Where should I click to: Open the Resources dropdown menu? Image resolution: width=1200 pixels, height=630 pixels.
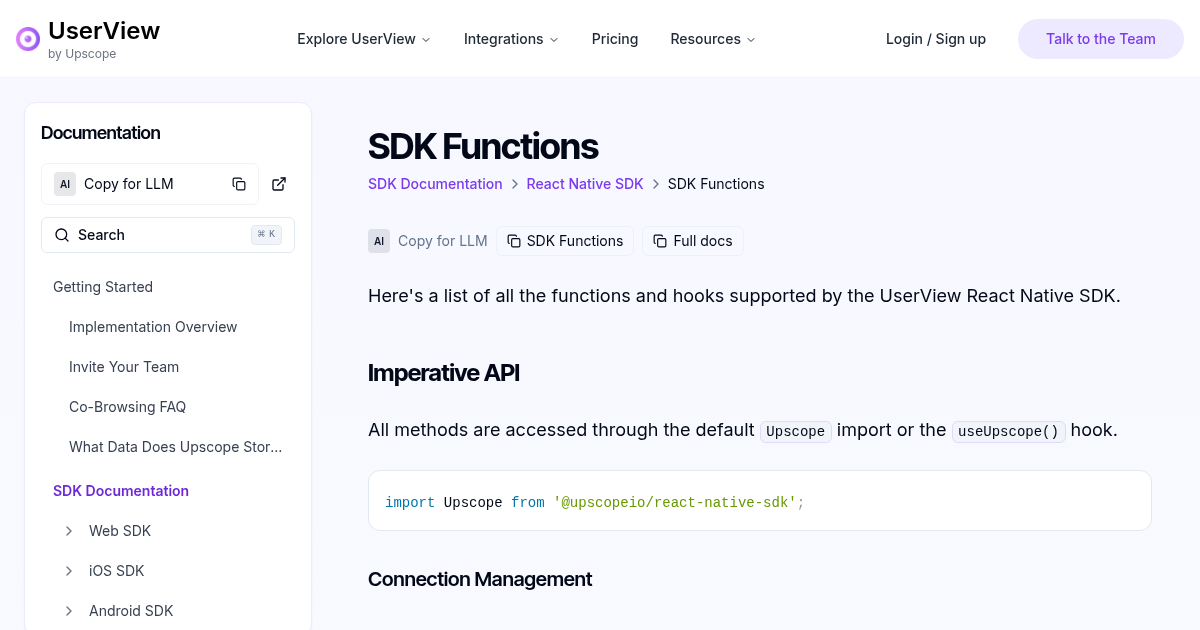point(713,39)
